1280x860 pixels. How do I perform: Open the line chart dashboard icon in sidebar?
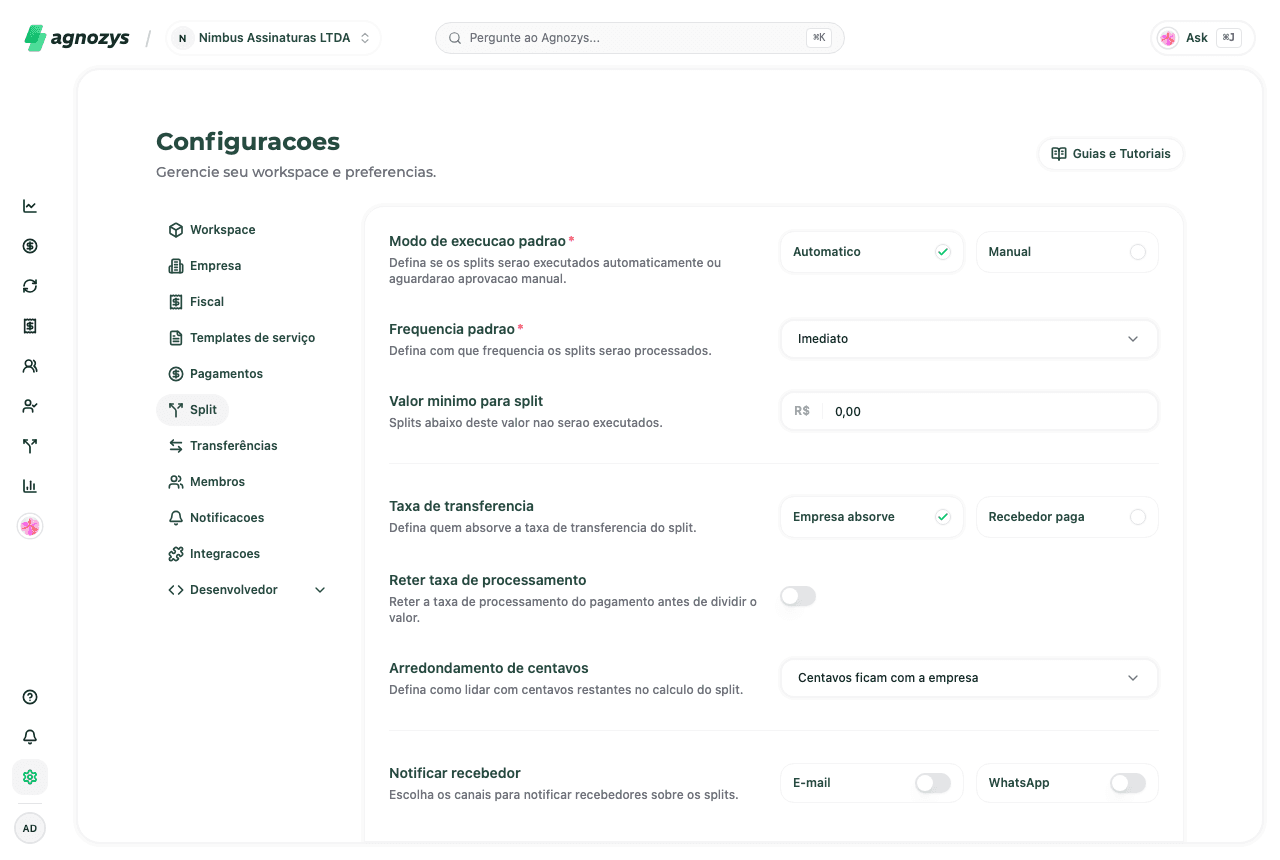(x=30, y=206)
